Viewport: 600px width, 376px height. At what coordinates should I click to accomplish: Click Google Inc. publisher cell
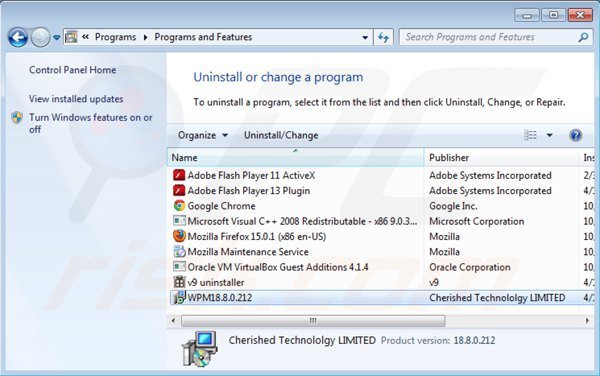pyautogui.click(x=453, y=206)
